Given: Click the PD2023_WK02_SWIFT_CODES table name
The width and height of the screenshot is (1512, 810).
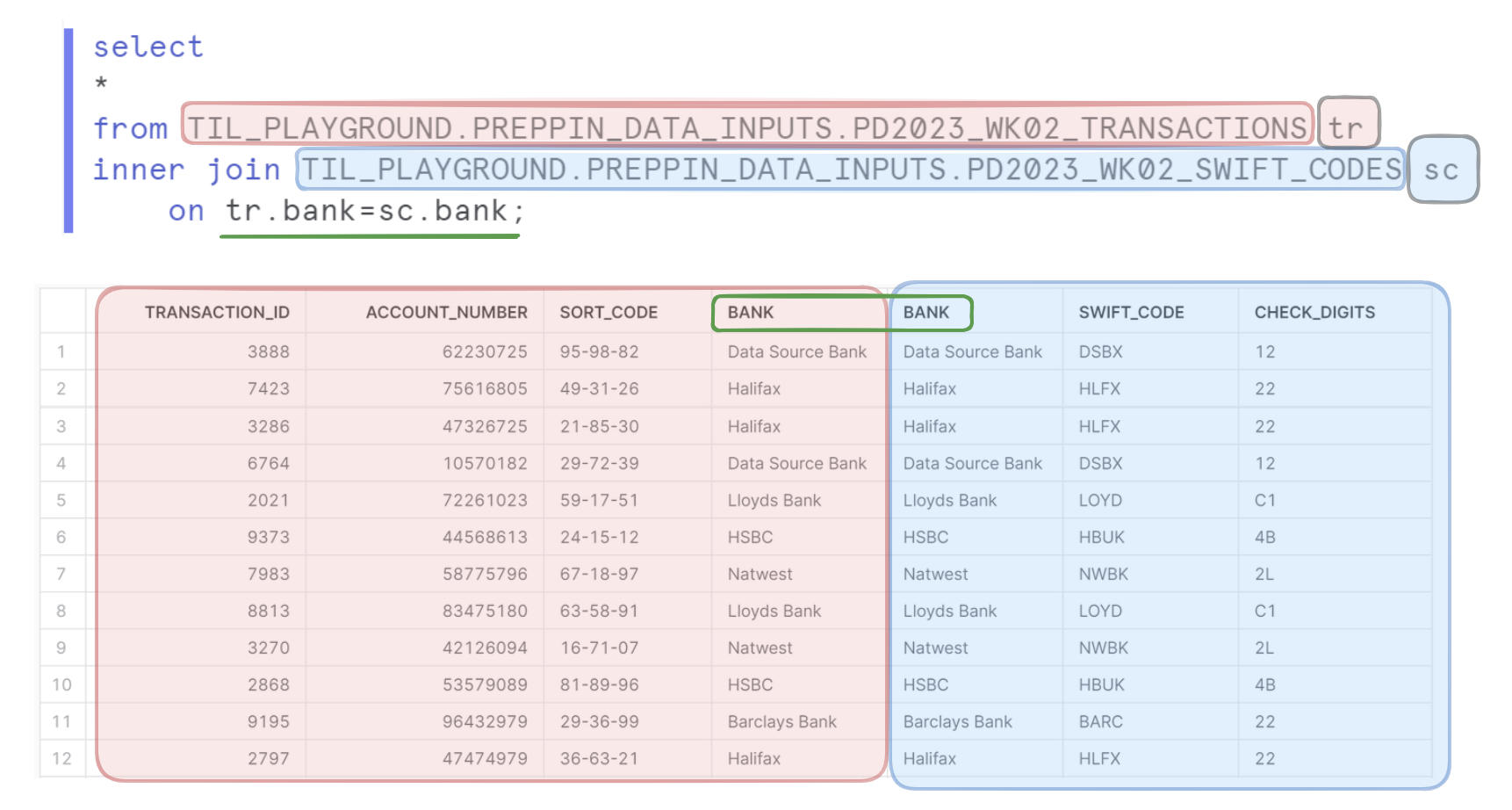Looking at the screenshot, I should [1184, 170].
